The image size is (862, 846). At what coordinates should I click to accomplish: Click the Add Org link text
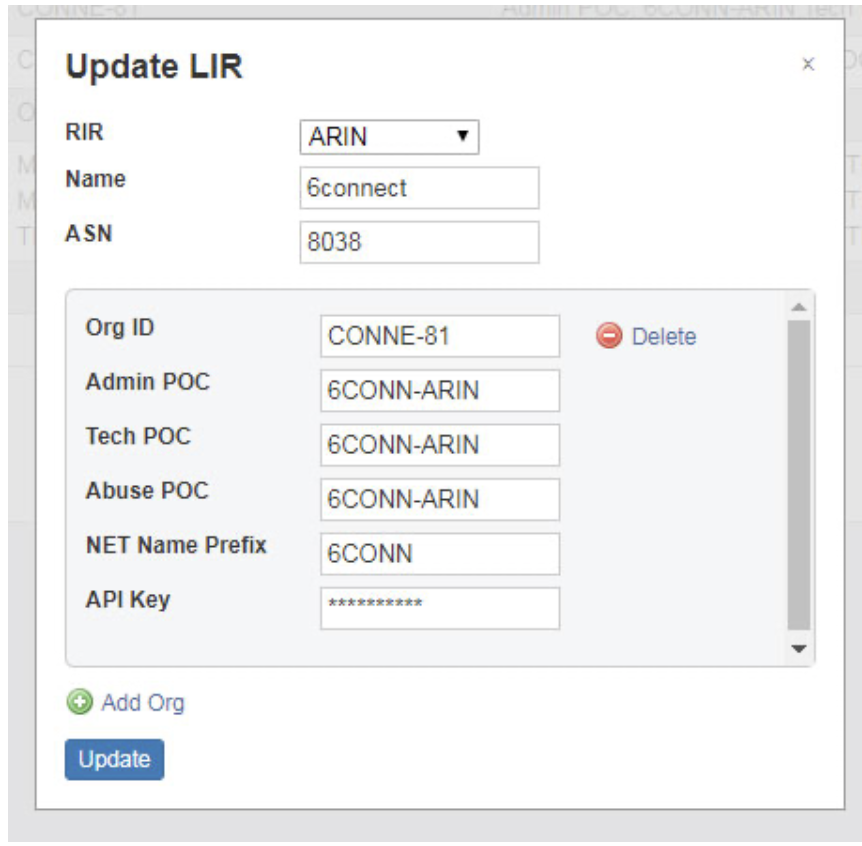pos(143,703)
